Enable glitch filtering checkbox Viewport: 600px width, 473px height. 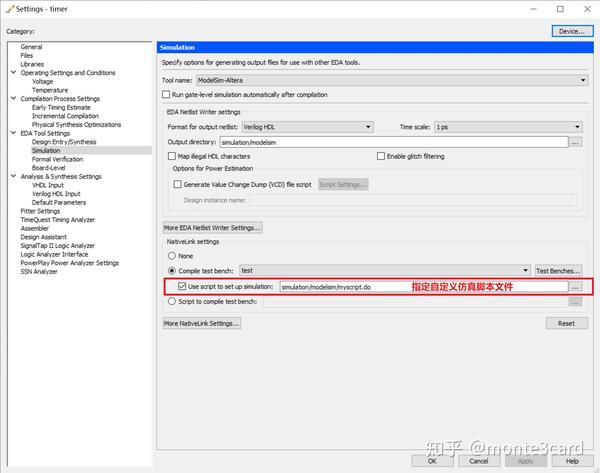click(381, 156)
